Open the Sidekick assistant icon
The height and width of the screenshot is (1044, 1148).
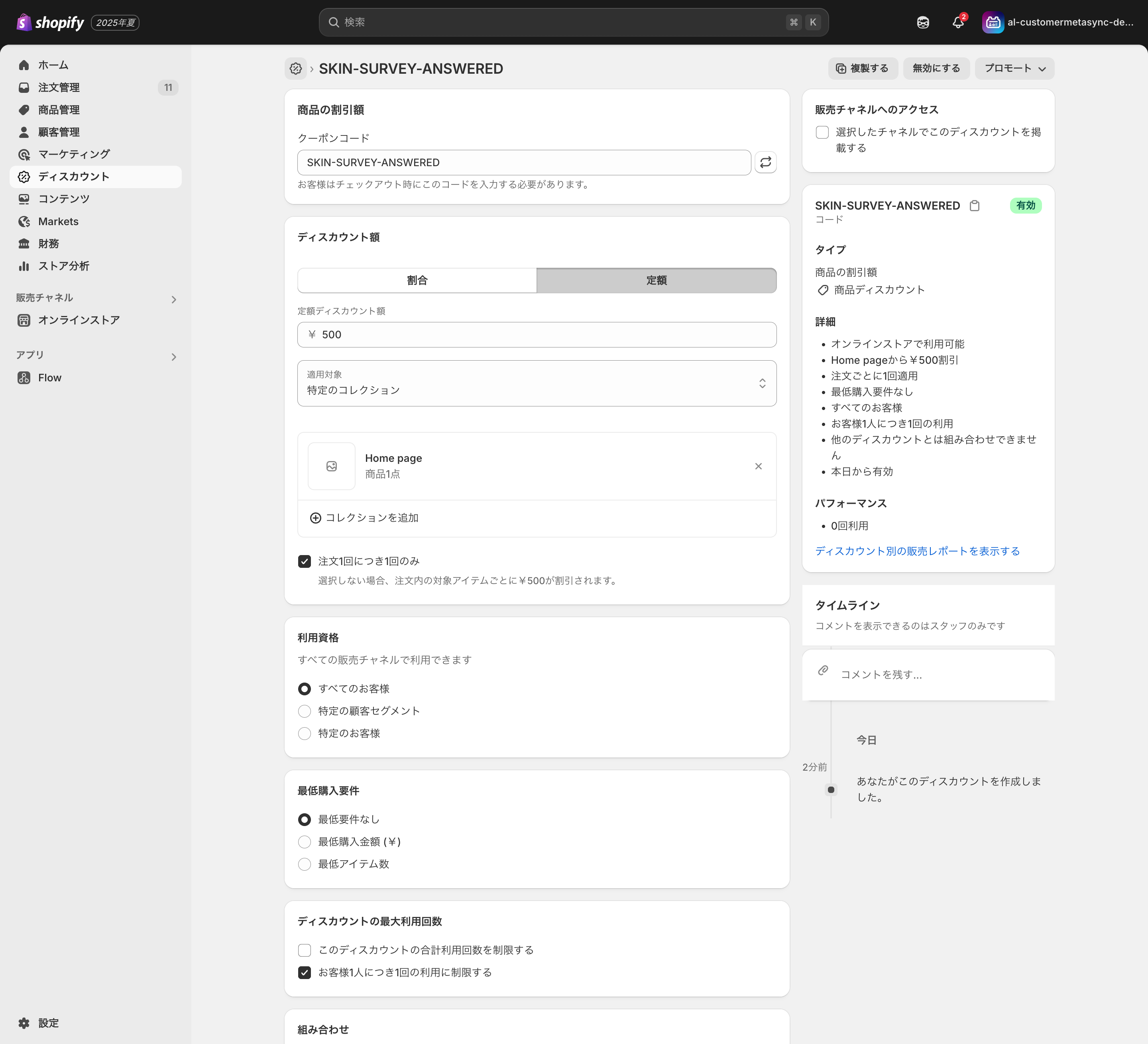922,22
